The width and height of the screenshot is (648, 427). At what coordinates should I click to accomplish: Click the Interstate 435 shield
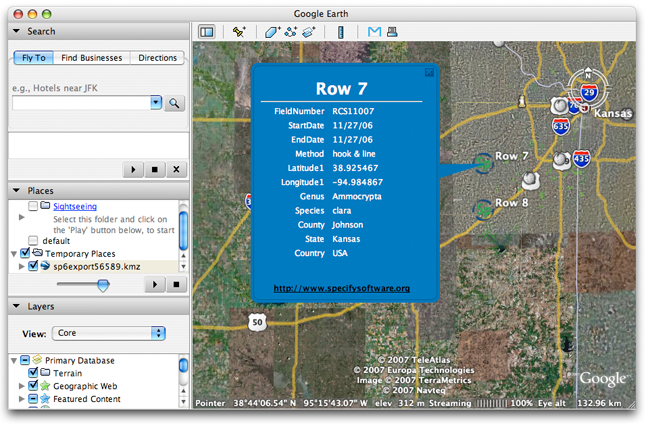(x=581, y=159)
